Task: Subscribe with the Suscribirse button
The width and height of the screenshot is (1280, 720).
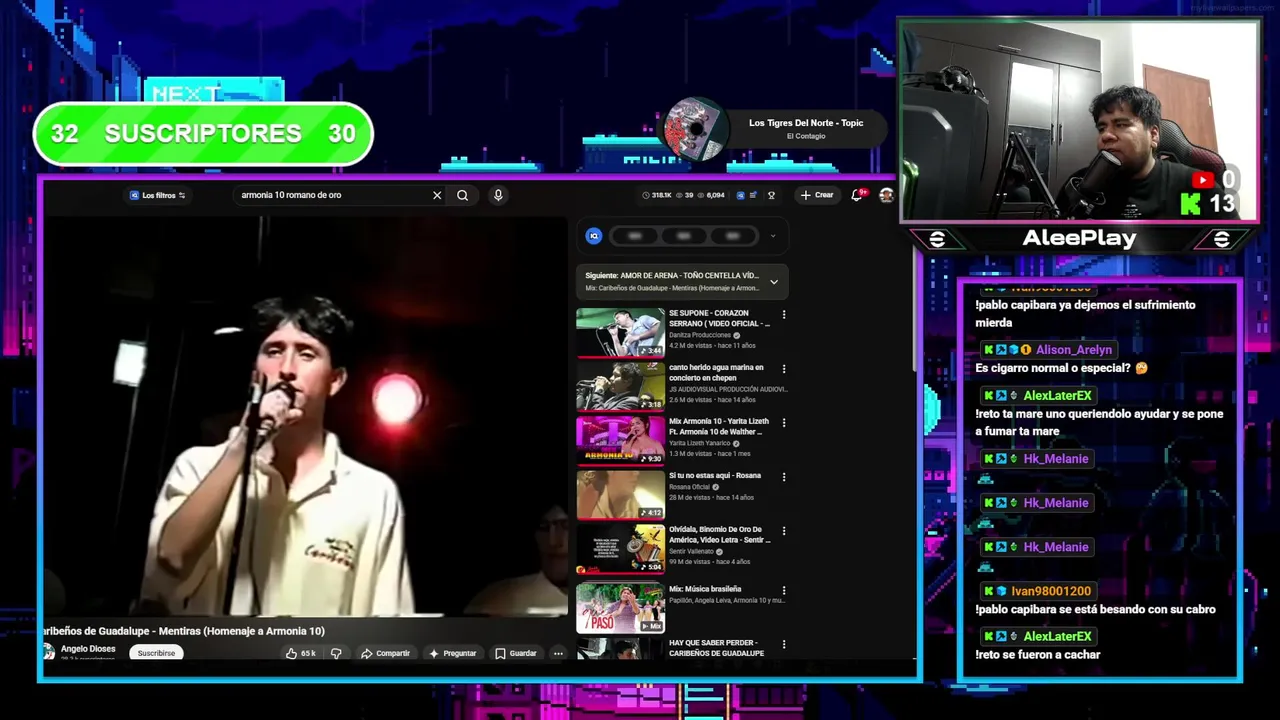Action: pyautogui.click(x=156, y=653)
